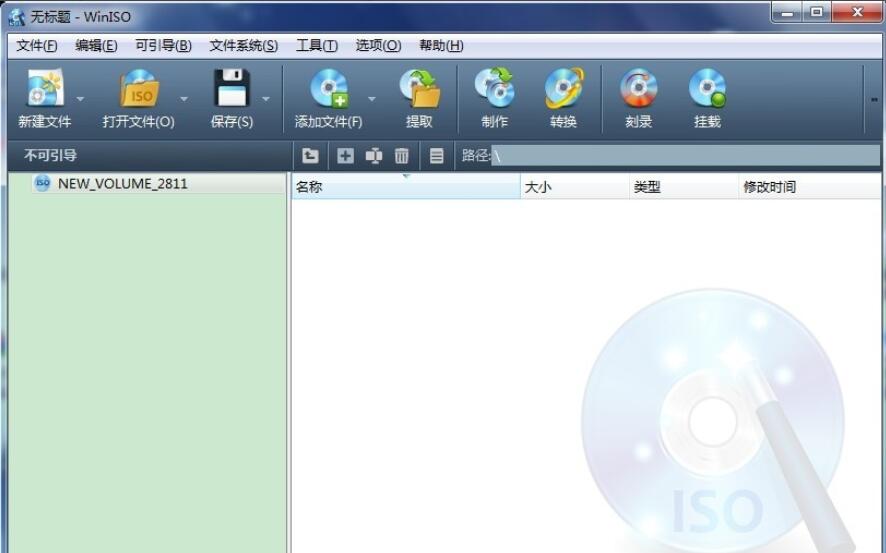Sort by the 修改时间 column header
Screen dimensions: 886x553
(810, 187)
